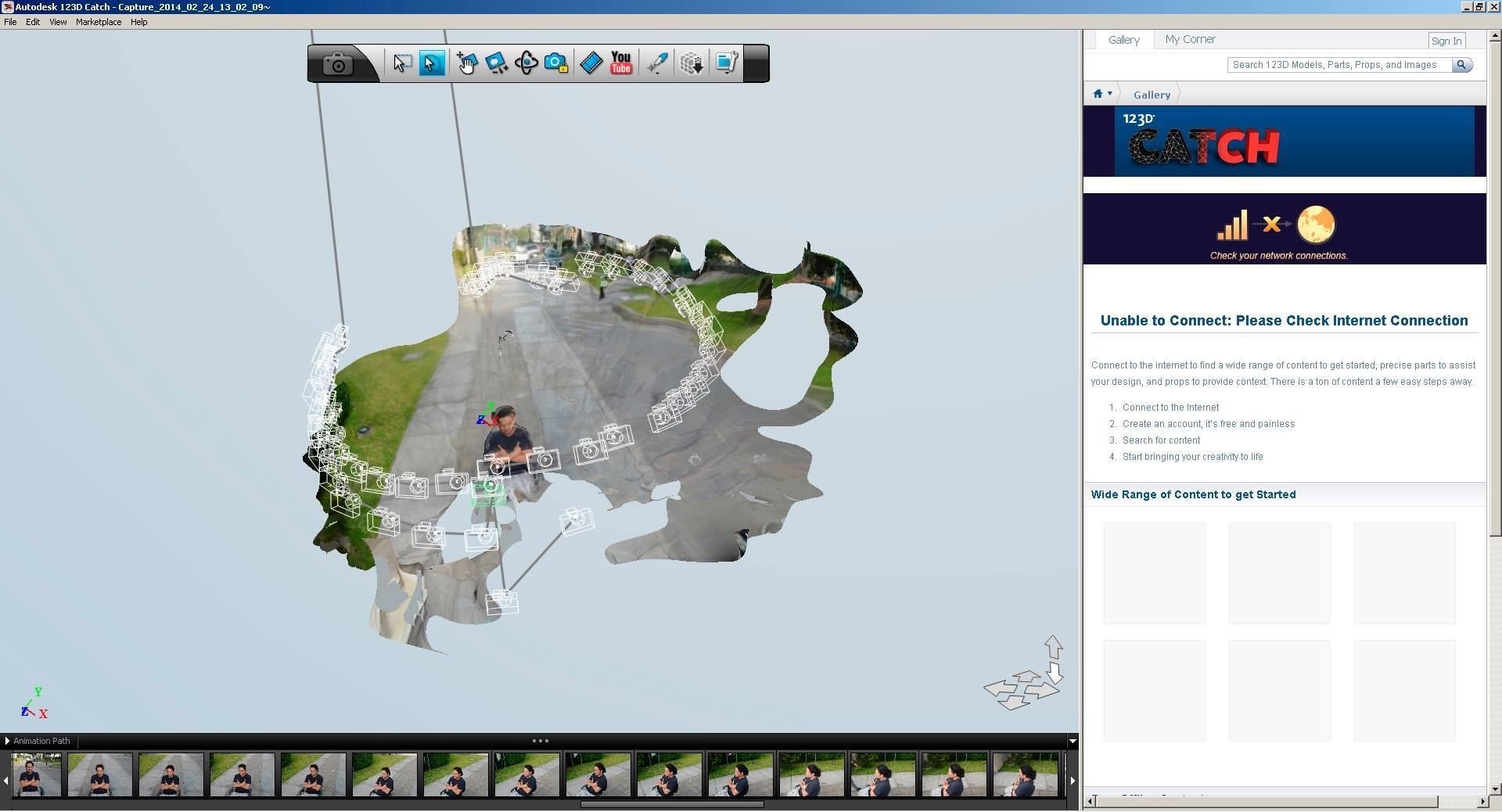Click the application icon in title bar
Screen dimensions: 1502x812
pyautogui.click(x=8, y=7)
